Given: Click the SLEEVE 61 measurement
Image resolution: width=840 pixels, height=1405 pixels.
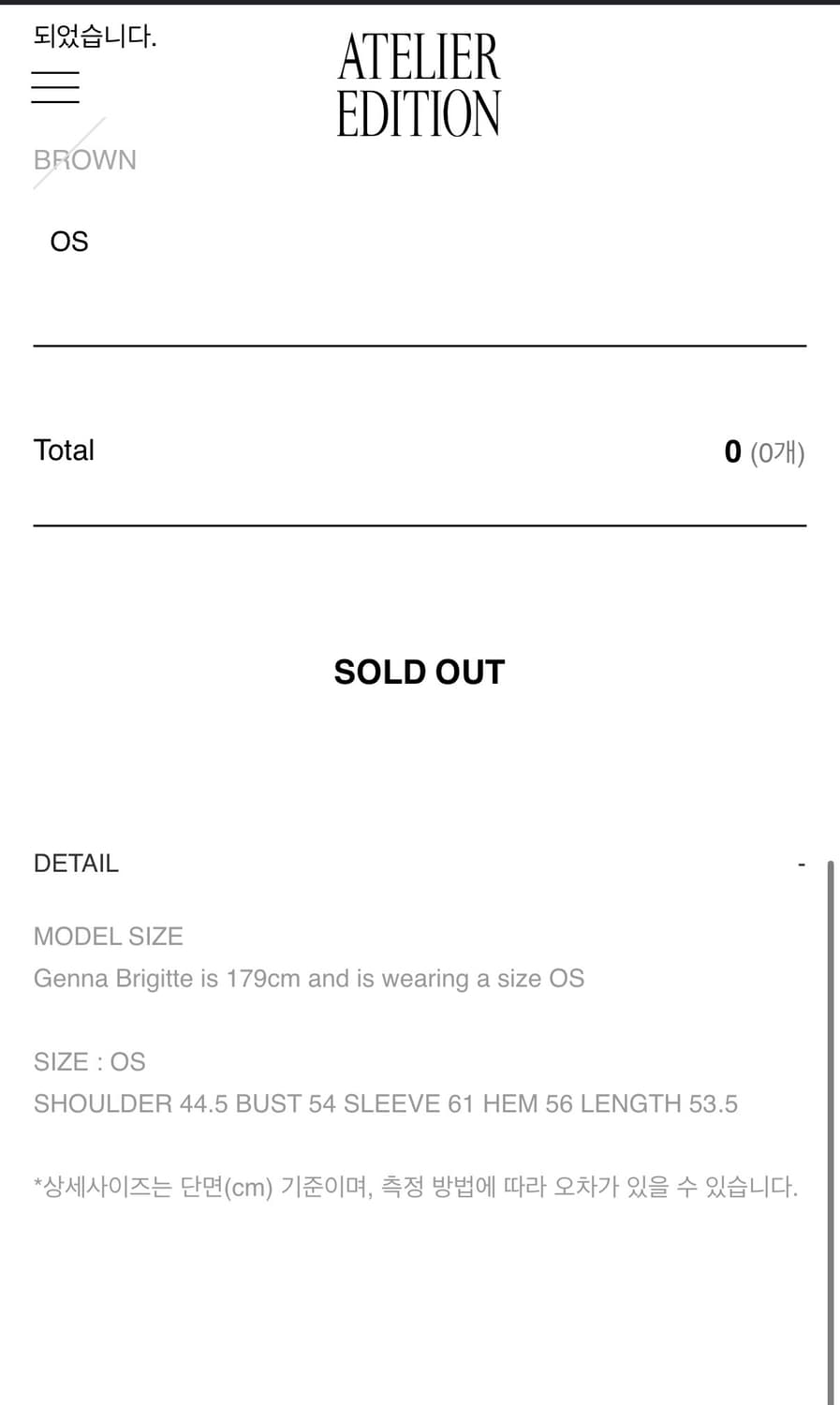Looking at the screenshot, I should 408,1104.
